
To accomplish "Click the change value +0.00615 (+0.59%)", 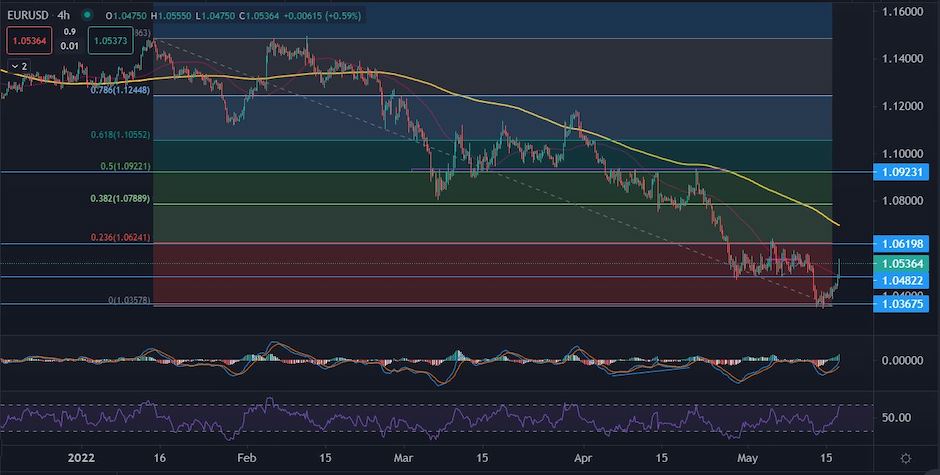I will point(321,16).
